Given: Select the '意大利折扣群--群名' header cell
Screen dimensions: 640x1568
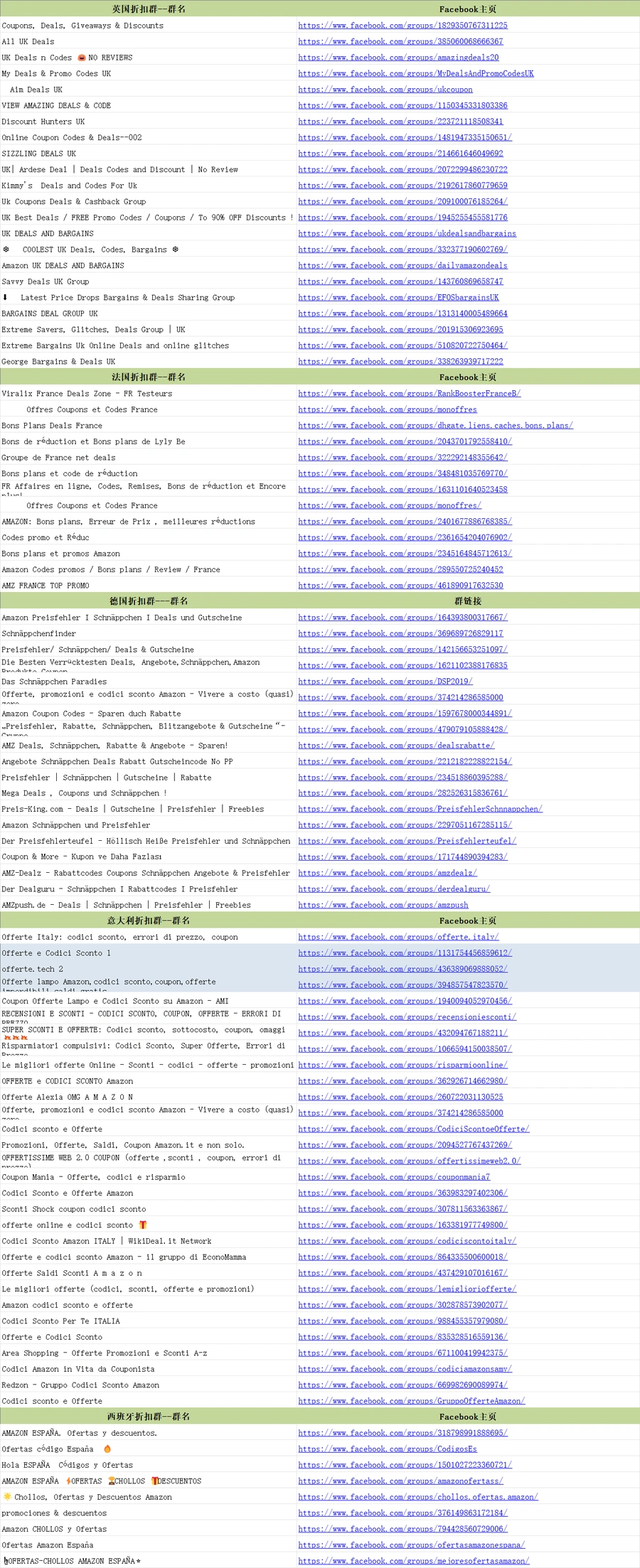Looking at the screenshot, I should [149, 920].
